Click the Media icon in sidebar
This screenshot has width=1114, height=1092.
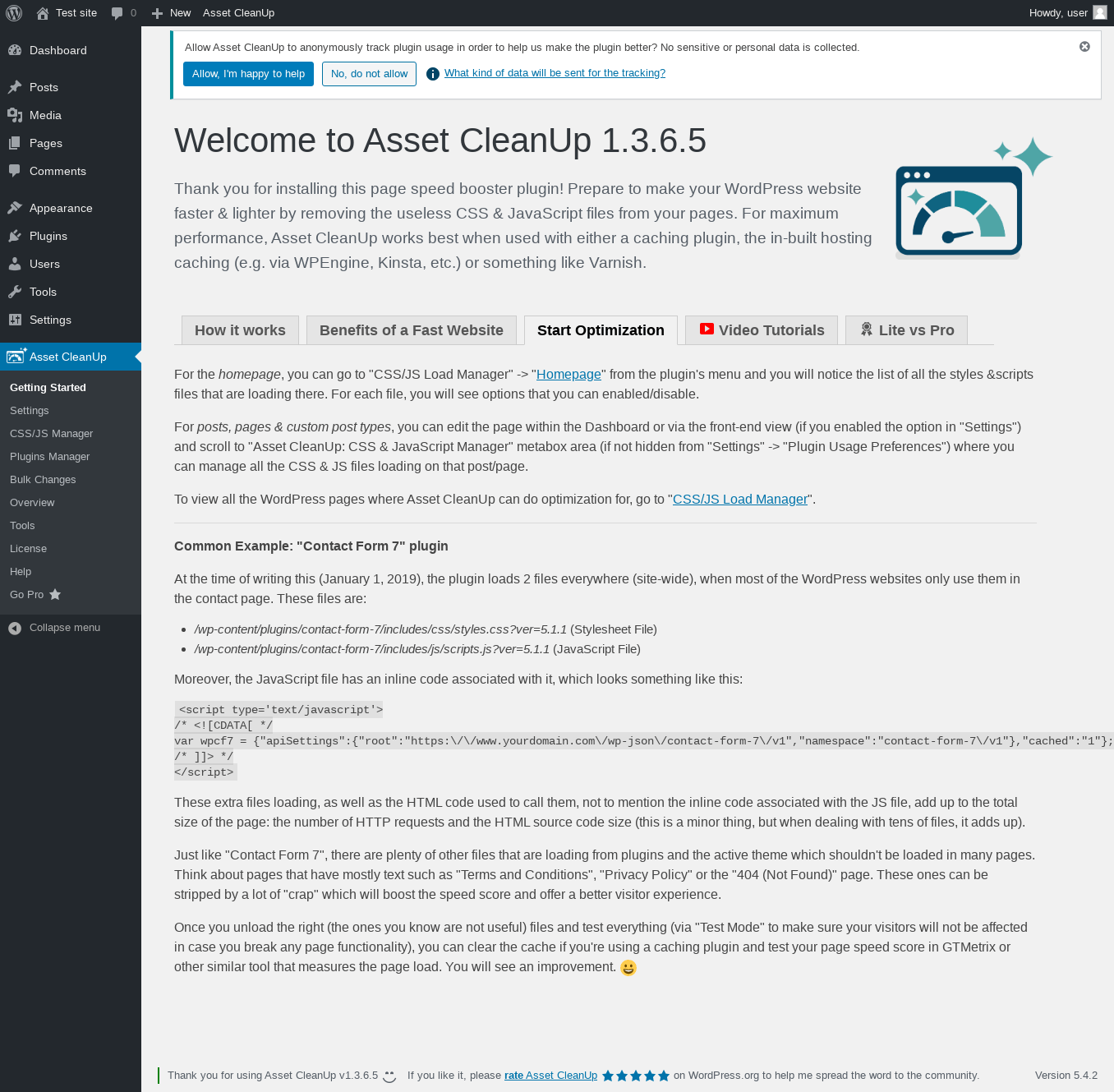click(15, 115)
